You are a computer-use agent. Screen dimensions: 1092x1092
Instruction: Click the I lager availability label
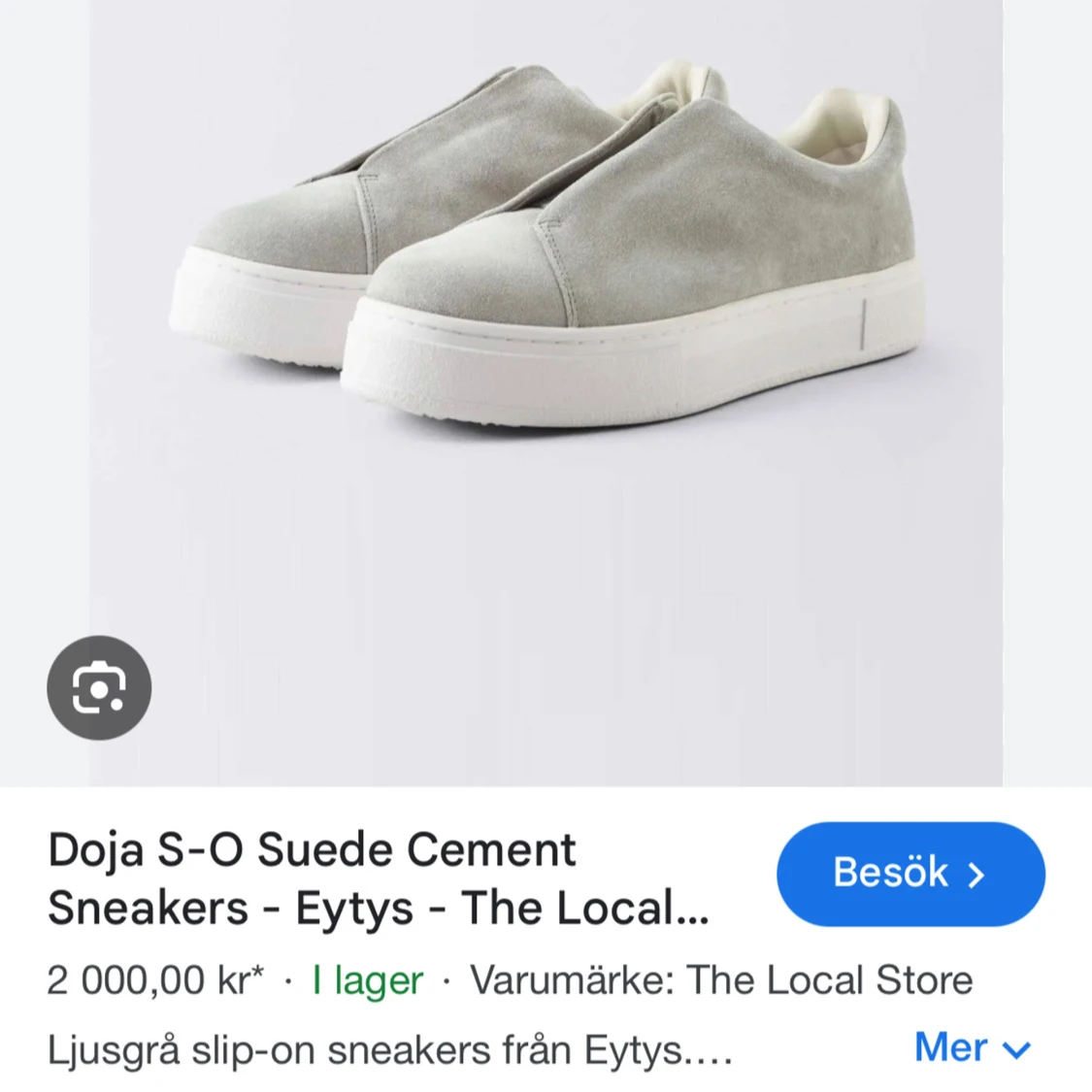point(365,980)
